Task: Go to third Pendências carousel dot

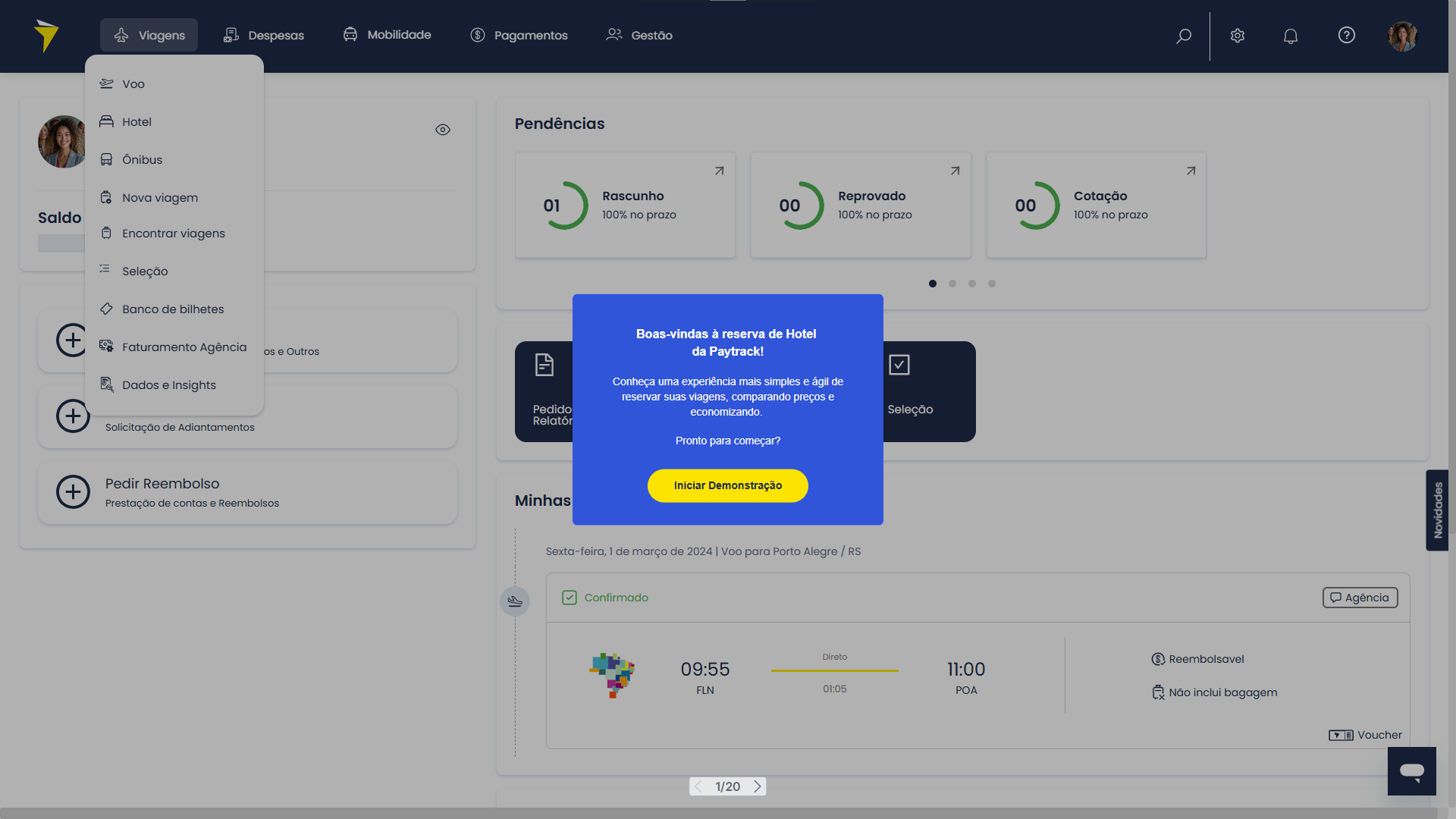Action: 972,284
